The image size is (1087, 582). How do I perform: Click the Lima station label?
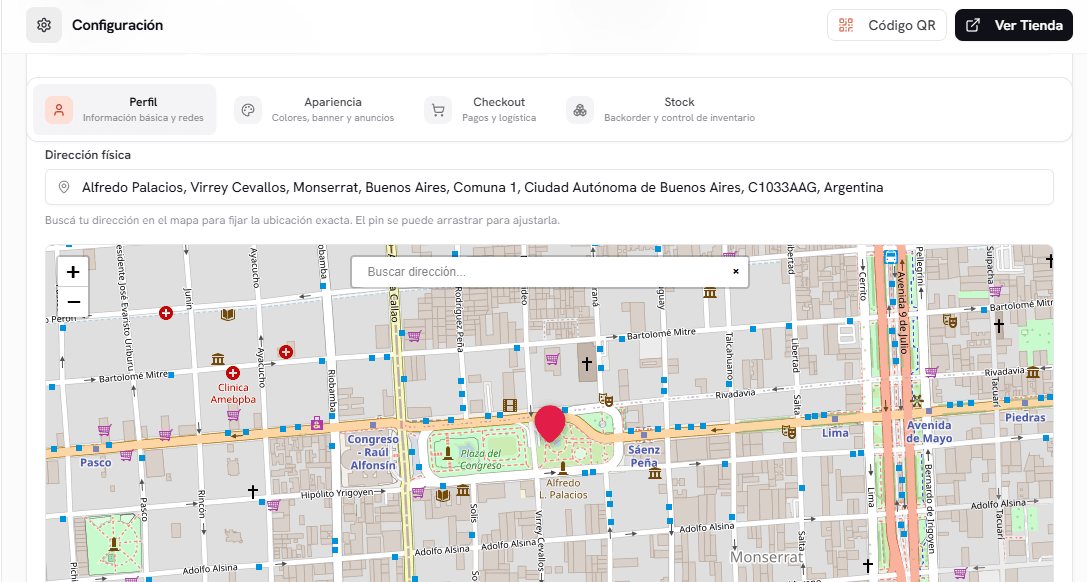tap(835, 433)
